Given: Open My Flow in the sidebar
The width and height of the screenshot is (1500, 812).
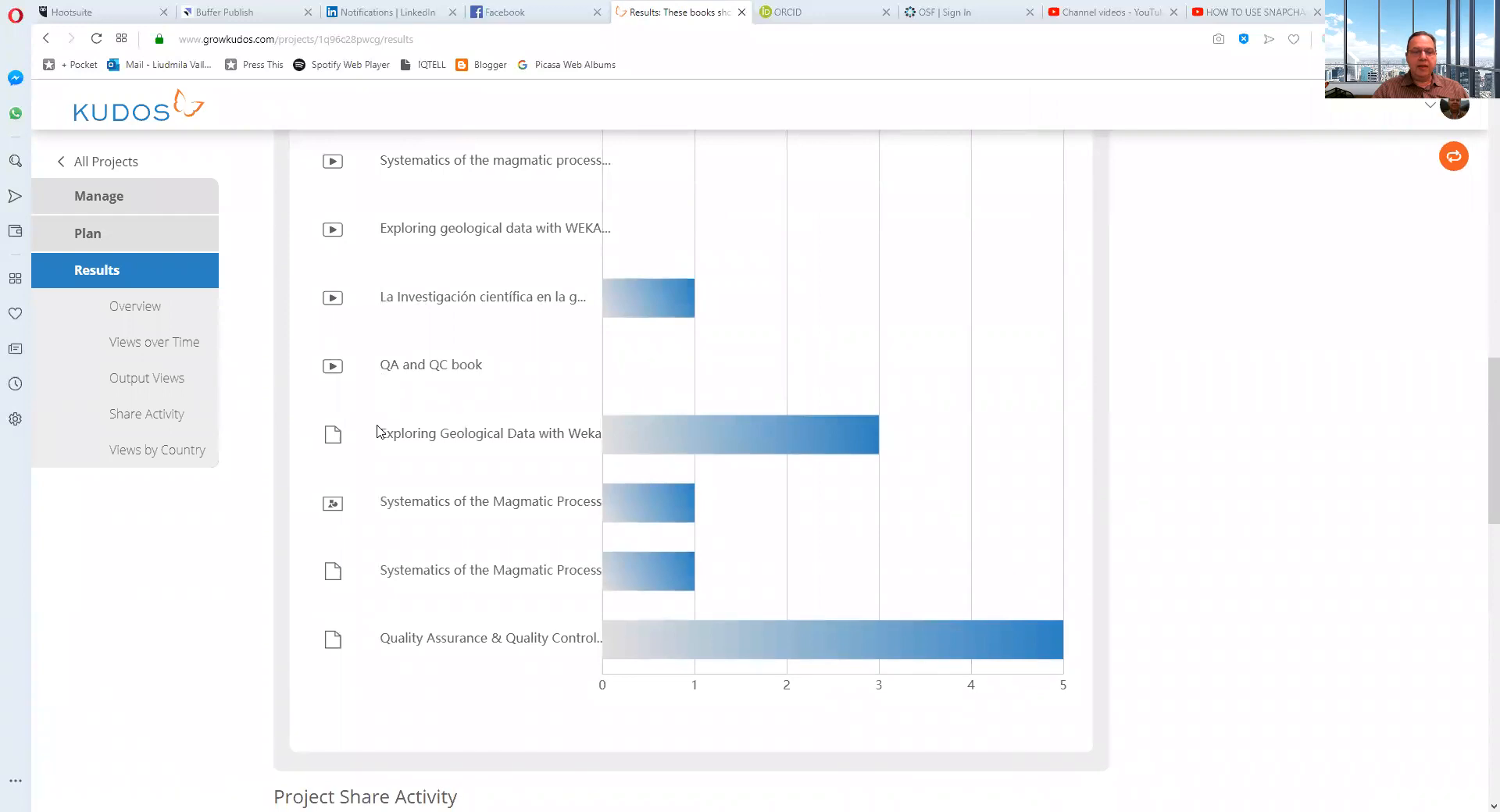Looking at the screenshot, I should coord(15,196).
